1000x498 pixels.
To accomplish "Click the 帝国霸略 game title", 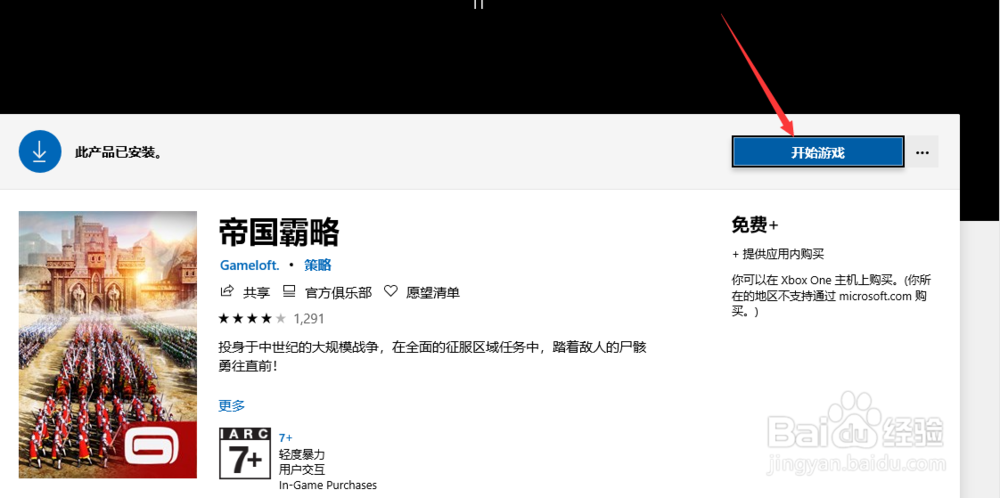I will (279, 232).
